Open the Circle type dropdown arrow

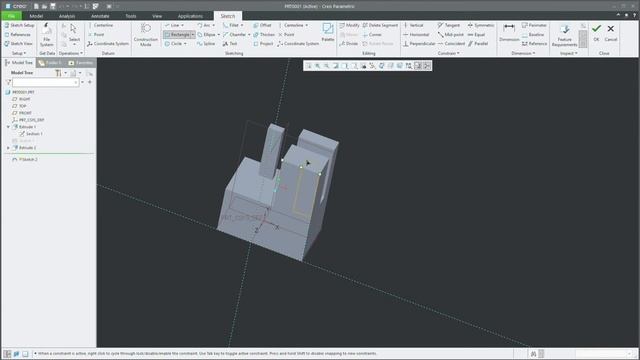tap(185, 44)
